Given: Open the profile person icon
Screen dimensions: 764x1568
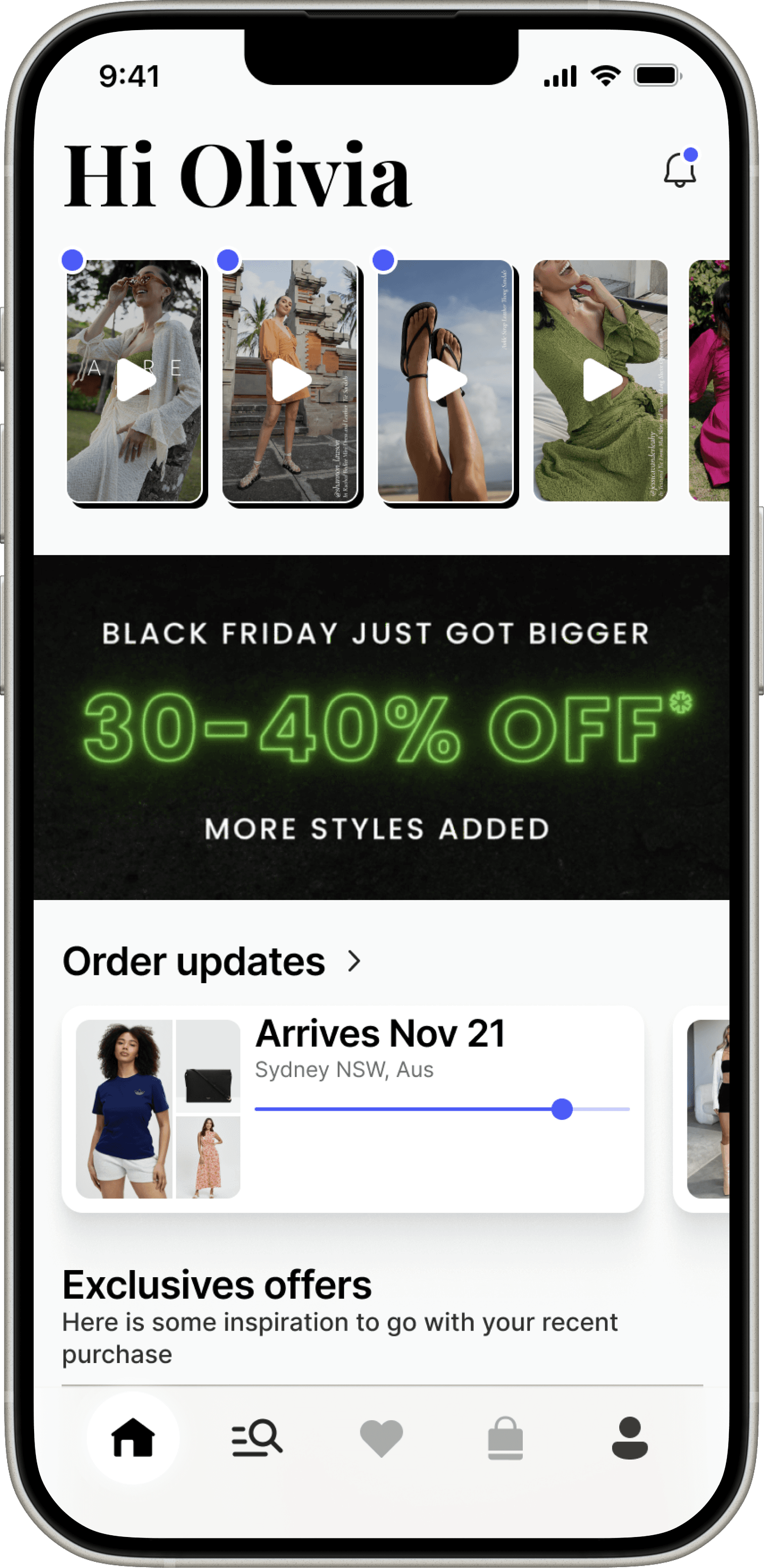Looking at the screenshot, I should coord(629,1438).
